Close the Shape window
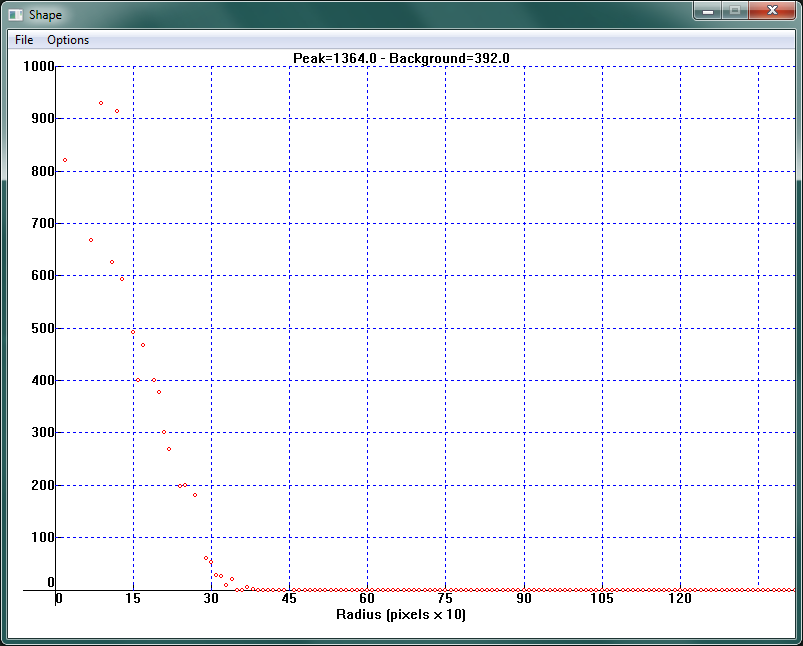This screenshot has width=803, height=646. click(773, 11)
